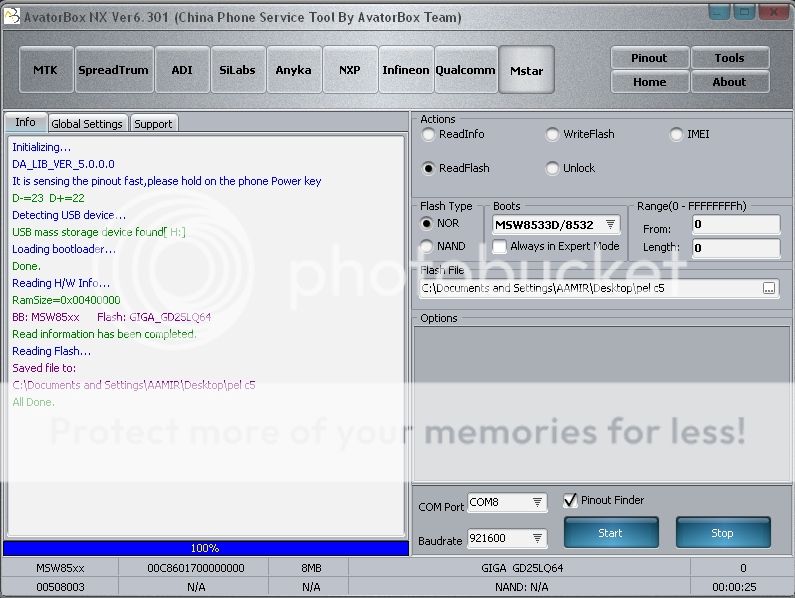Enable Always in Expert Mode
Screen dimensions: 795x598
tap(499, 246)
